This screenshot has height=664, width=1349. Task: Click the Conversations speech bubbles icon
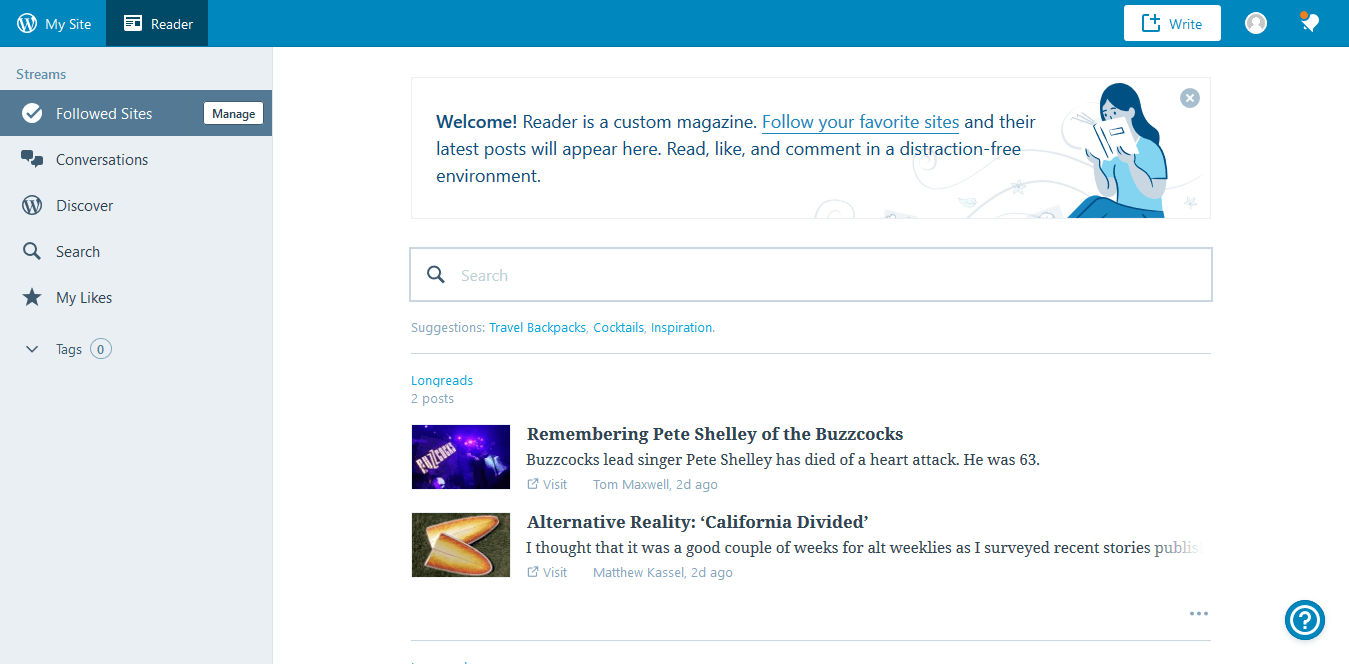[x=32, y=159]
